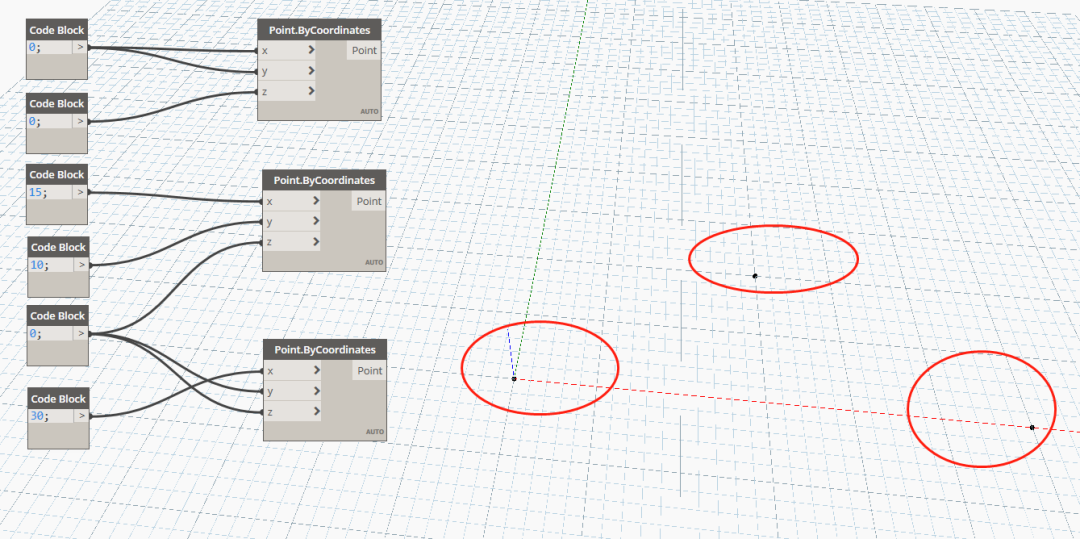The height and width of the screenshot is (539, 1080).
Task: Click z port chevron on topmost Point.ByCoordinates node
Action: (311, 91)
